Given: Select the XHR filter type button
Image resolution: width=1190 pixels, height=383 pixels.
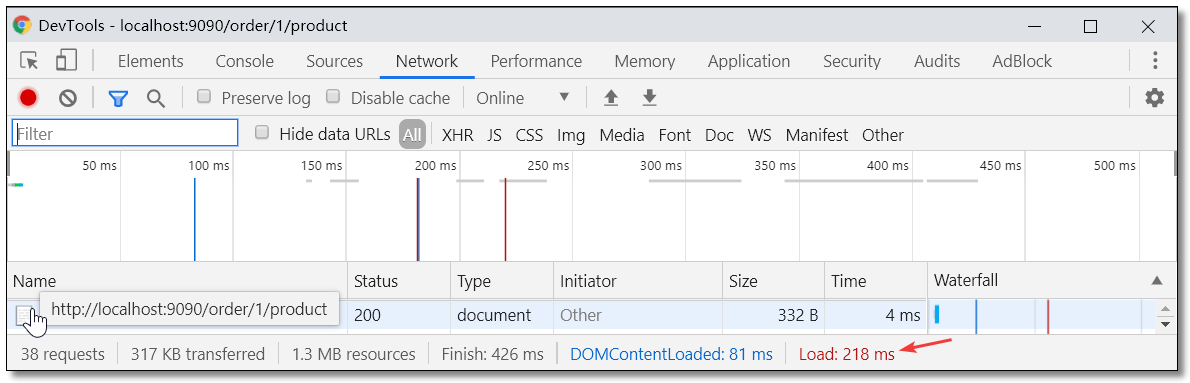Looking at the screenshot, I should (x=458, y=135).
